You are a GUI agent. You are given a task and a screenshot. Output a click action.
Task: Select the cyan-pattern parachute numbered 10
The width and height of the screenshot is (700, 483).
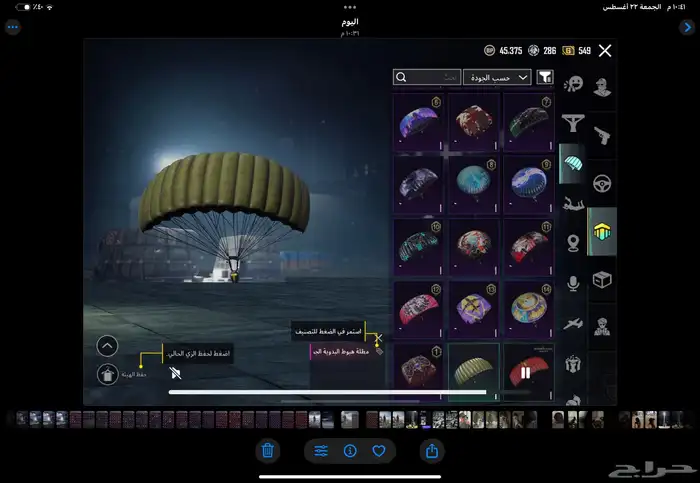click(418, 246)
